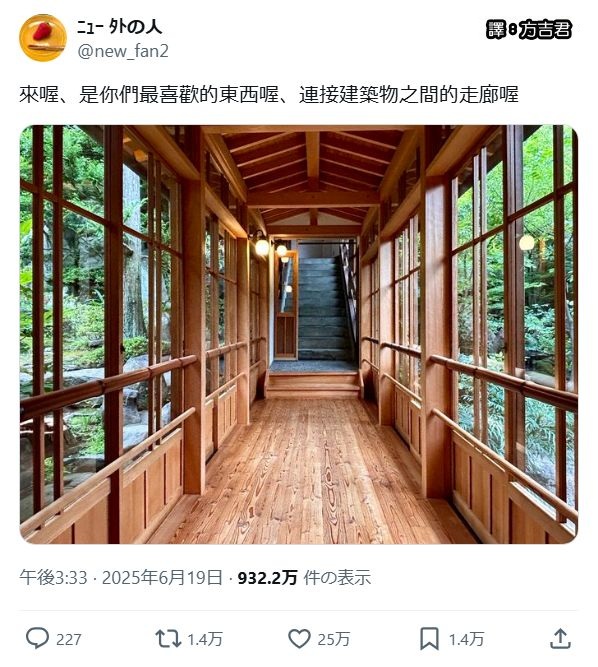Open the ニュー外の人 display name
598x667 pixels.
coord(119,27)
